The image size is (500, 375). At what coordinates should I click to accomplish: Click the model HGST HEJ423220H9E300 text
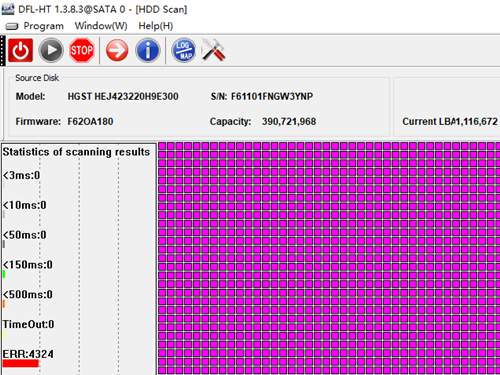[123, 97]
